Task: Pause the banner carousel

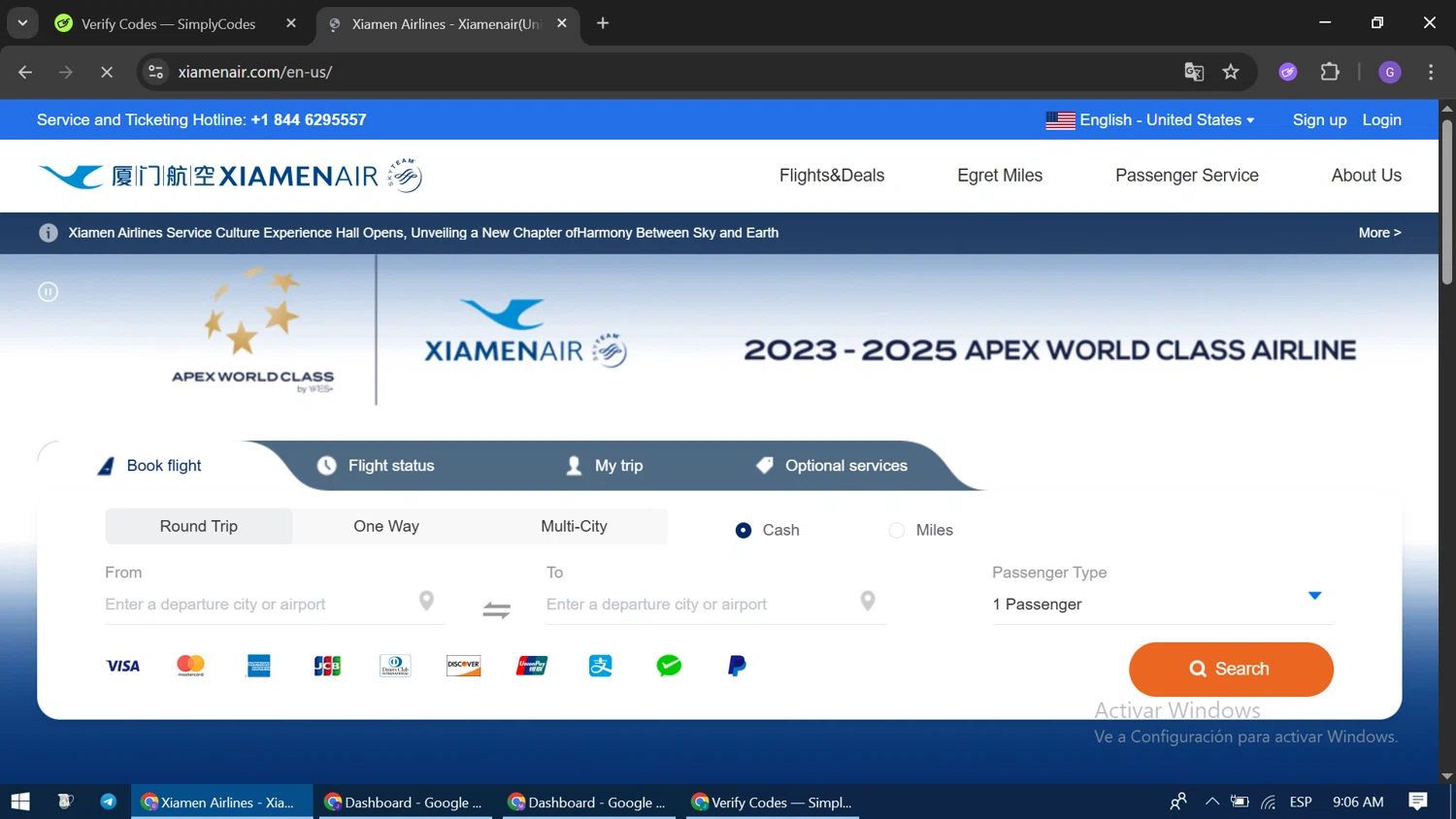Action: pyautogui.click(x=48, y=291)
